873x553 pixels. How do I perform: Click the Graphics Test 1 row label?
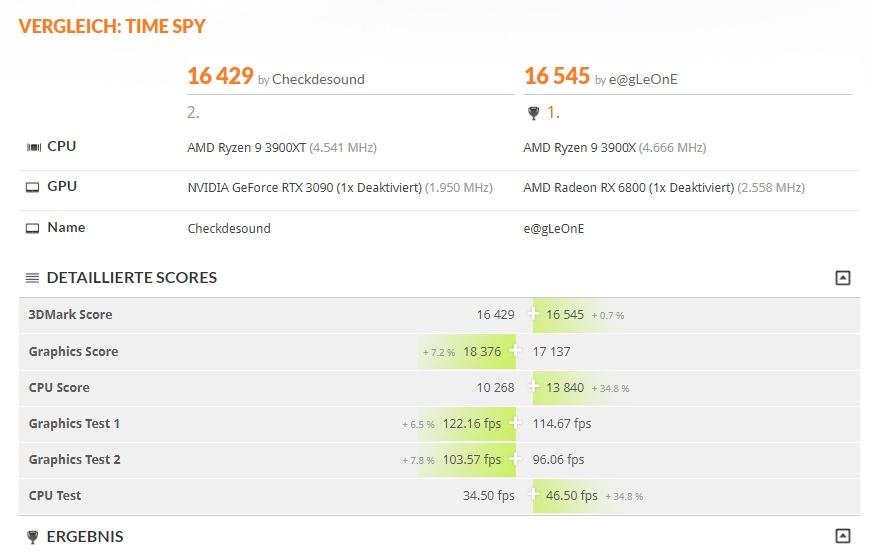coord(74,424)
